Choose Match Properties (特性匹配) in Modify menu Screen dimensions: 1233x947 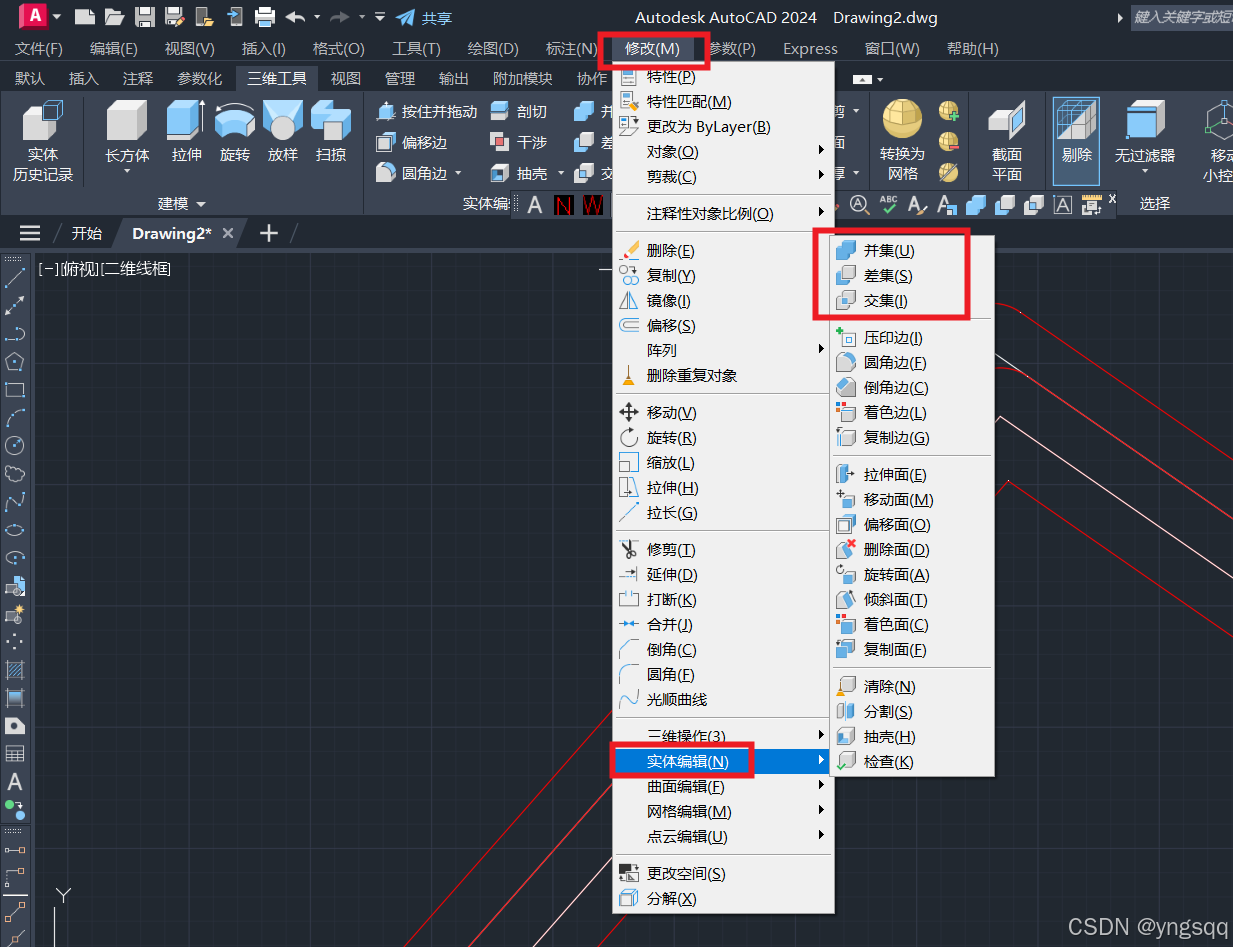pyautogui.click(x=723, y=102)
